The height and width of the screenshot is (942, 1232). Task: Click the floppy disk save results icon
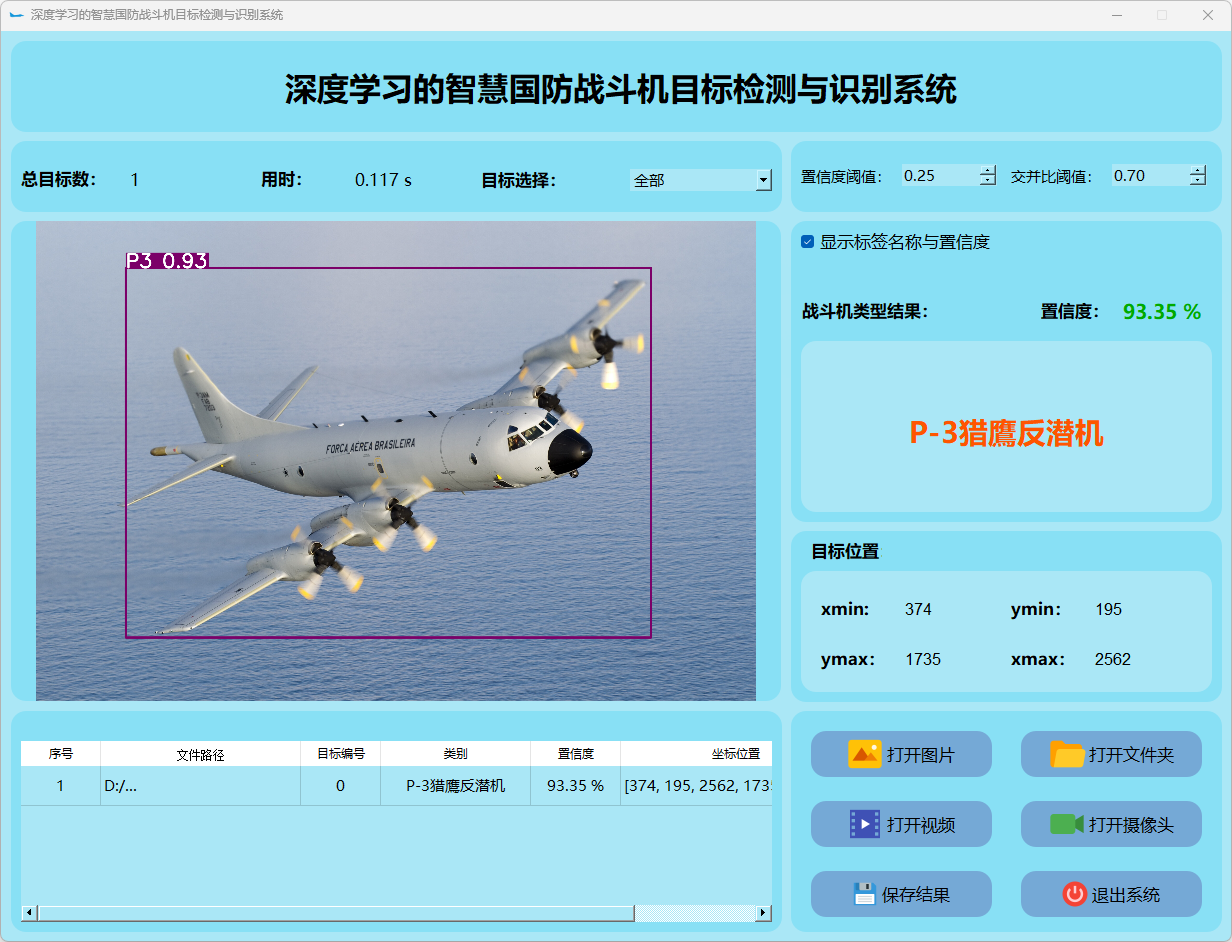pyautogui.click(x=864, y=894)
